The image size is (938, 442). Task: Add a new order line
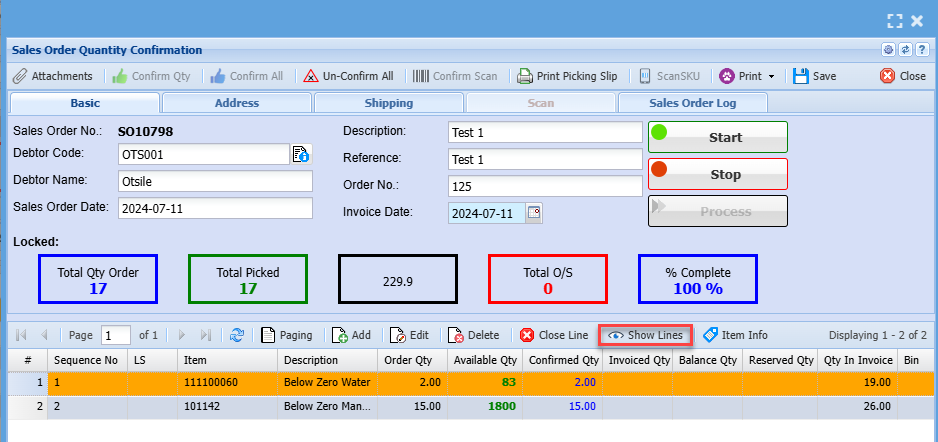351,335
